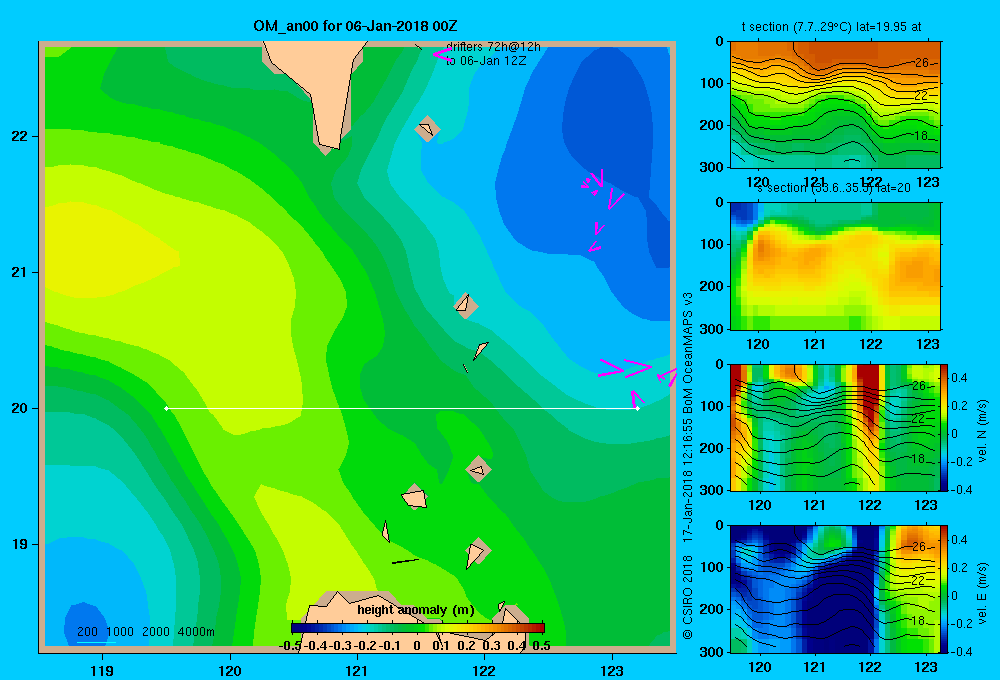
Task: Click the magenta drifter arrow at map top
Action: point(442,54)
